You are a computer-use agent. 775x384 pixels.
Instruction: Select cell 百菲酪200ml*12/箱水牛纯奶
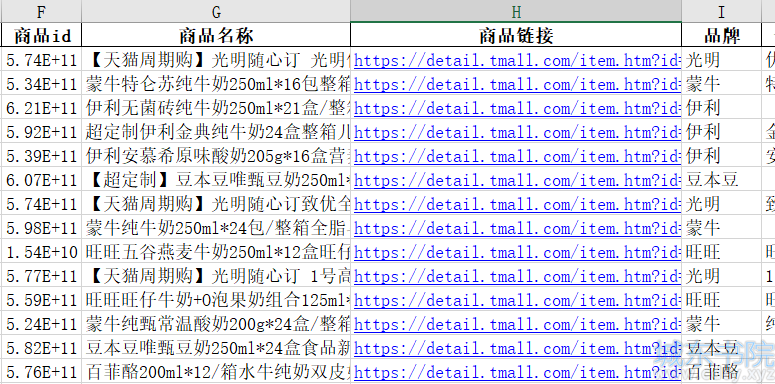[216, 372]
